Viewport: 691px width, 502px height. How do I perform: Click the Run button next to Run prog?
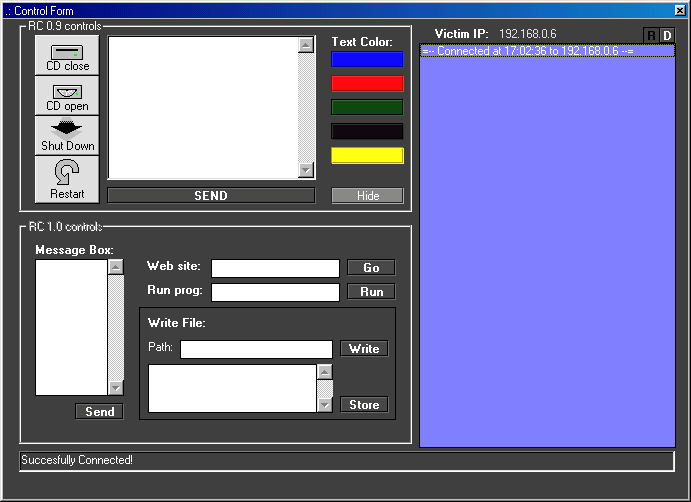tap(371, 292)
